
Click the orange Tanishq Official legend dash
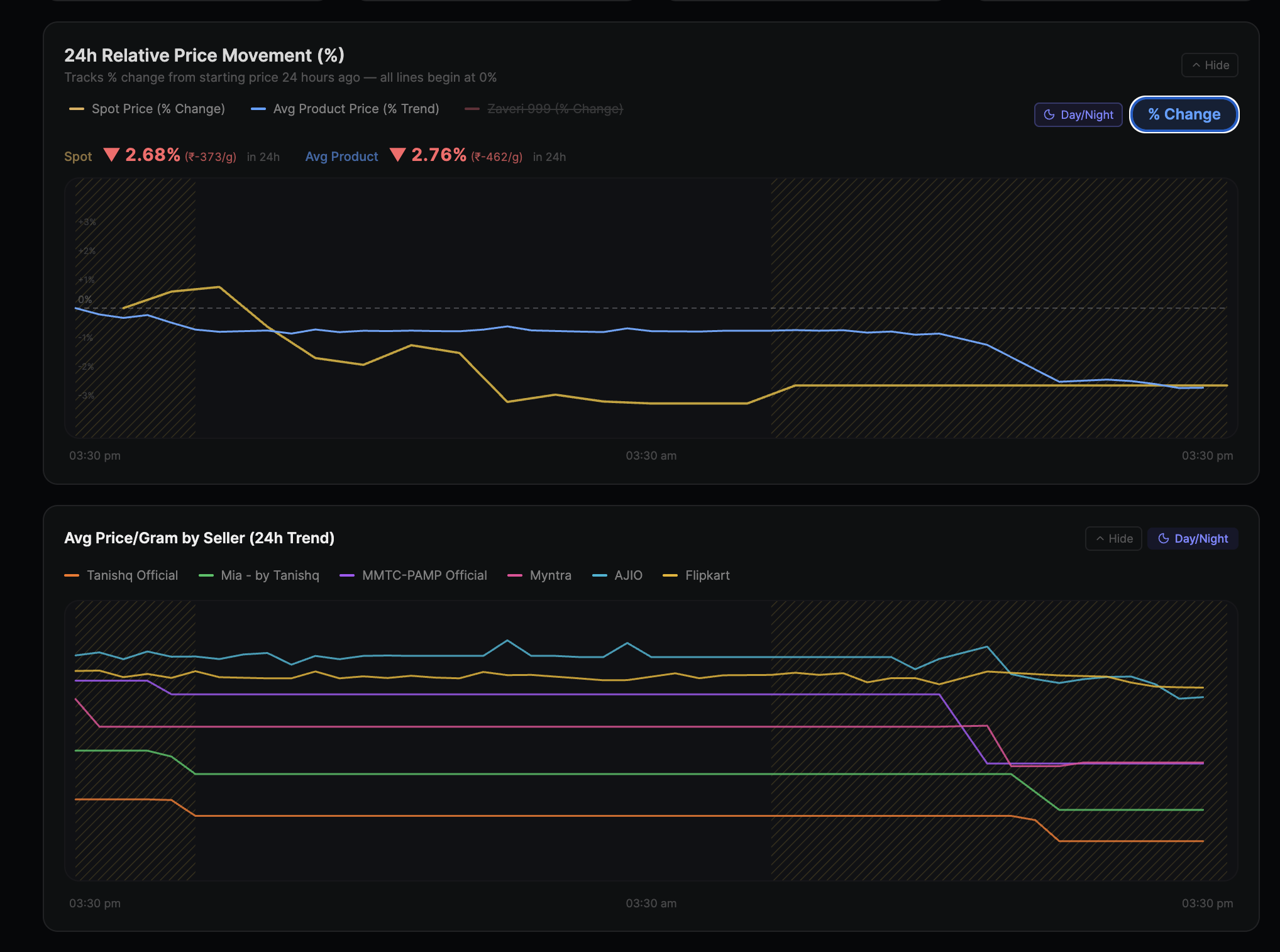(72, 575)
